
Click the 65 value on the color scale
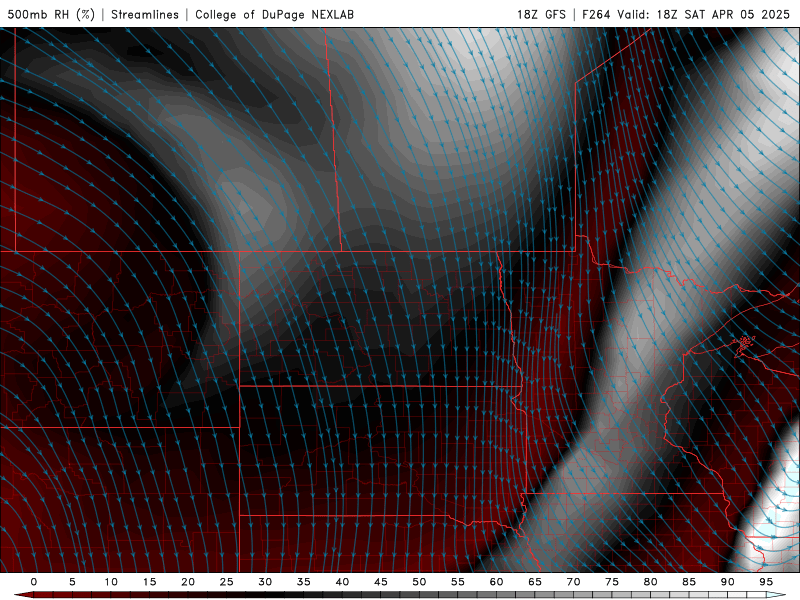(535, 582)
